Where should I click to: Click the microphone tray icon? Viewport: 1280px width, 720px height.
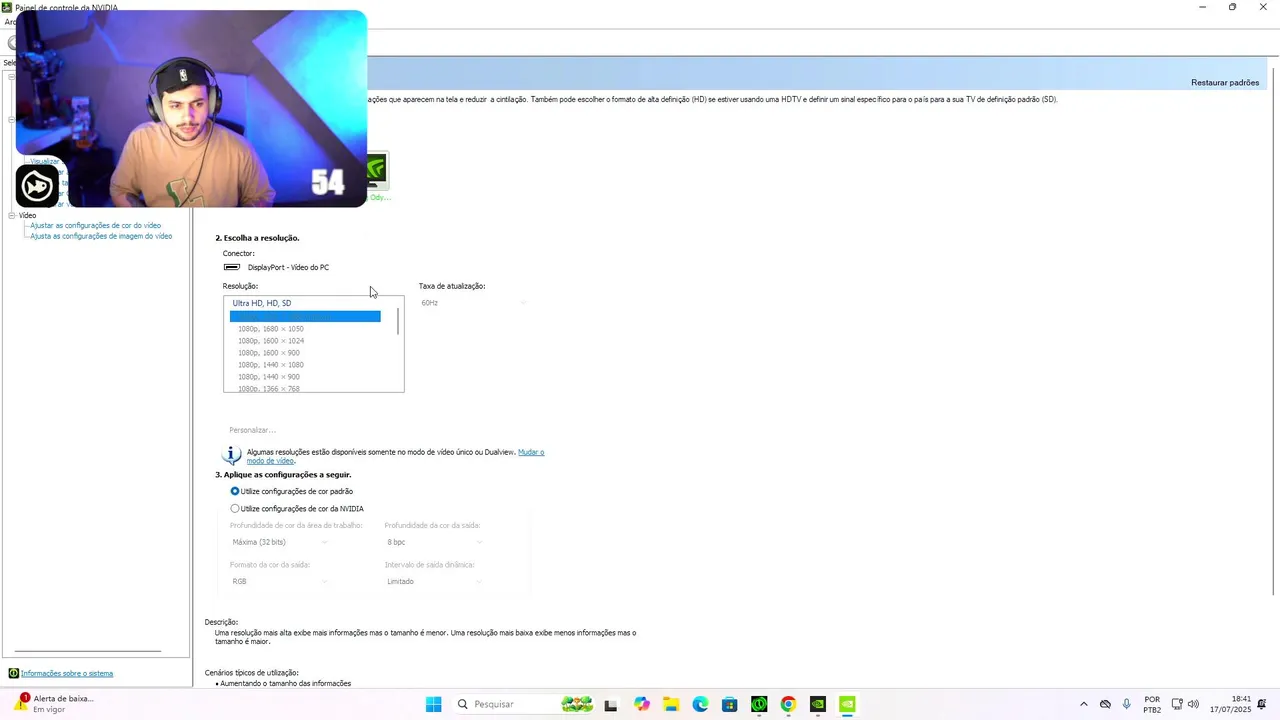click(x=1127, y=704)
